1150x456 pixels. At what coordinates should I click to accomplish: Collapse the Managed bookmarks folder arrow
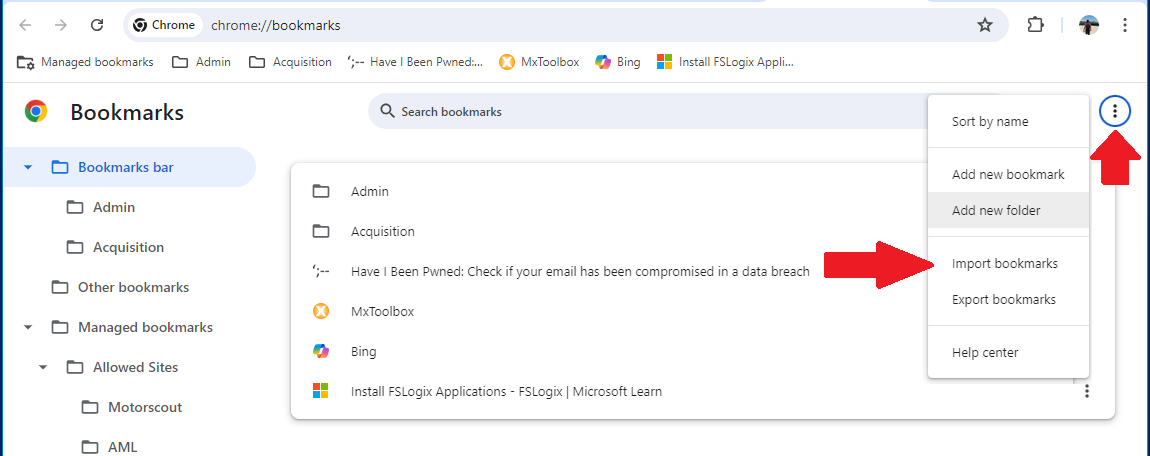pyautogui.click(x=28, y=327)
